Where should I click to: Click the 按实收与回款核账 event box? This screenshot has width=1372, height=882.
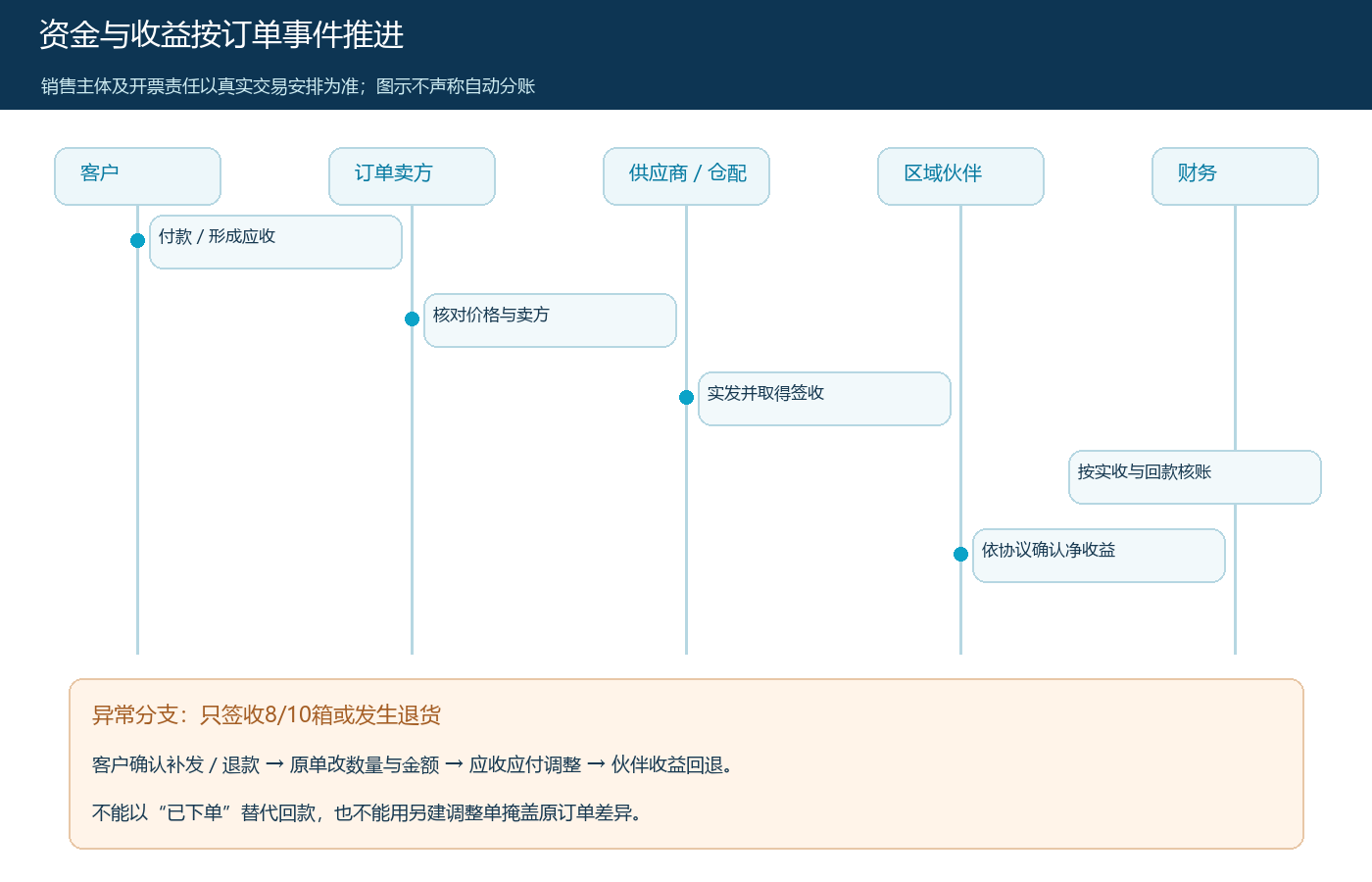(x=1195, y=477)
